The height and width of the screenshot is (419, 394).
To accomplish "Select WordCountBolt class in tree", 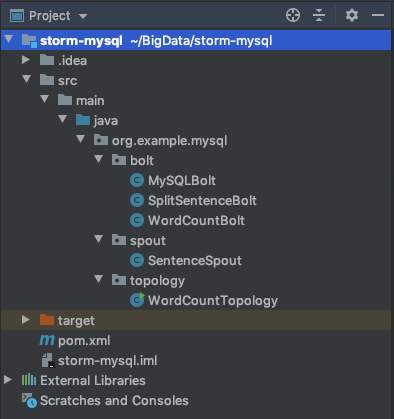I will [x=196, y=221].
